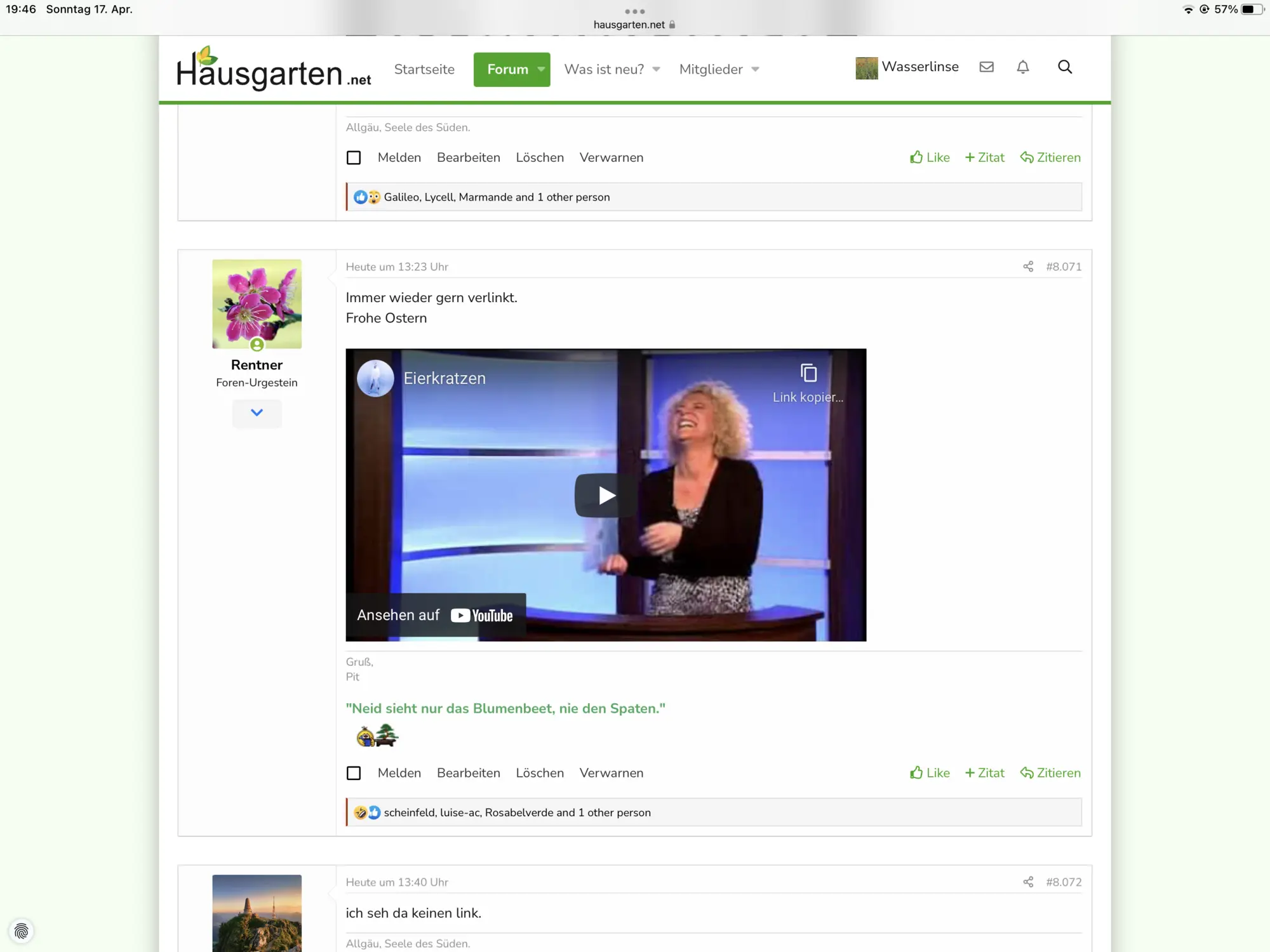The image size is (1270, 952).
Task: Open the private messages envelope icon
Action: [986, 67]
